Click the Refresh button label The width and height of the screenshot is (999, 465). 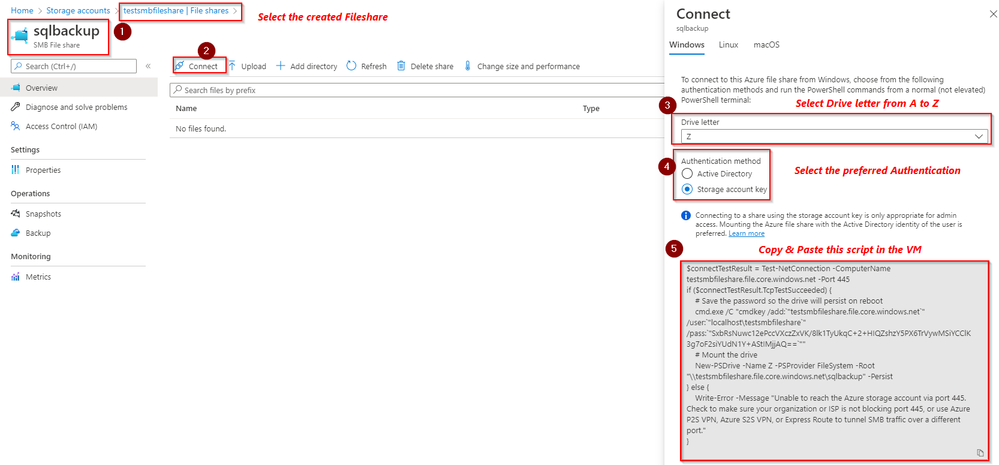pyautogui.click(x=373, y=66)
